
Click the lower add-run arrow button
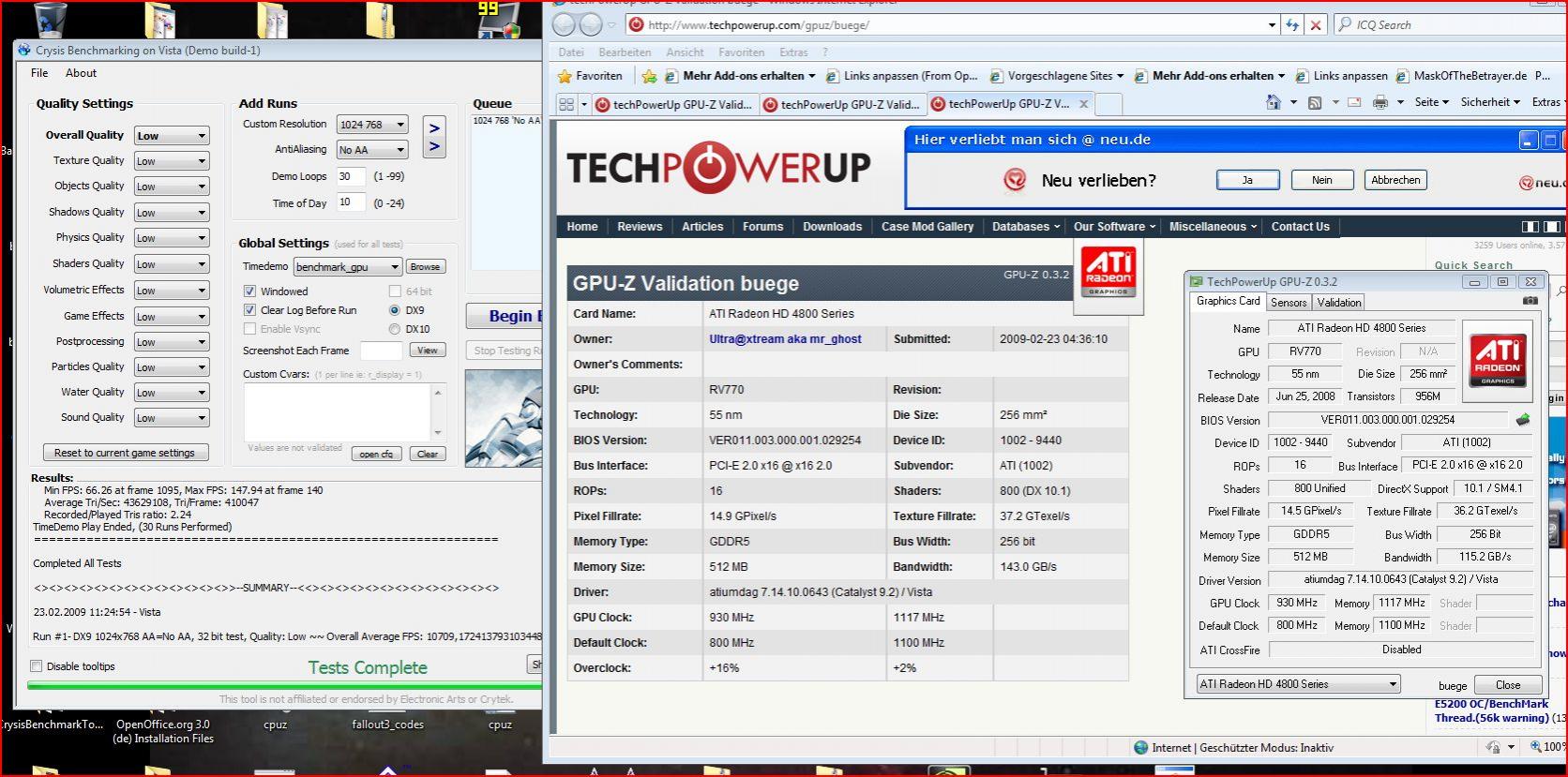coord(434,146)
